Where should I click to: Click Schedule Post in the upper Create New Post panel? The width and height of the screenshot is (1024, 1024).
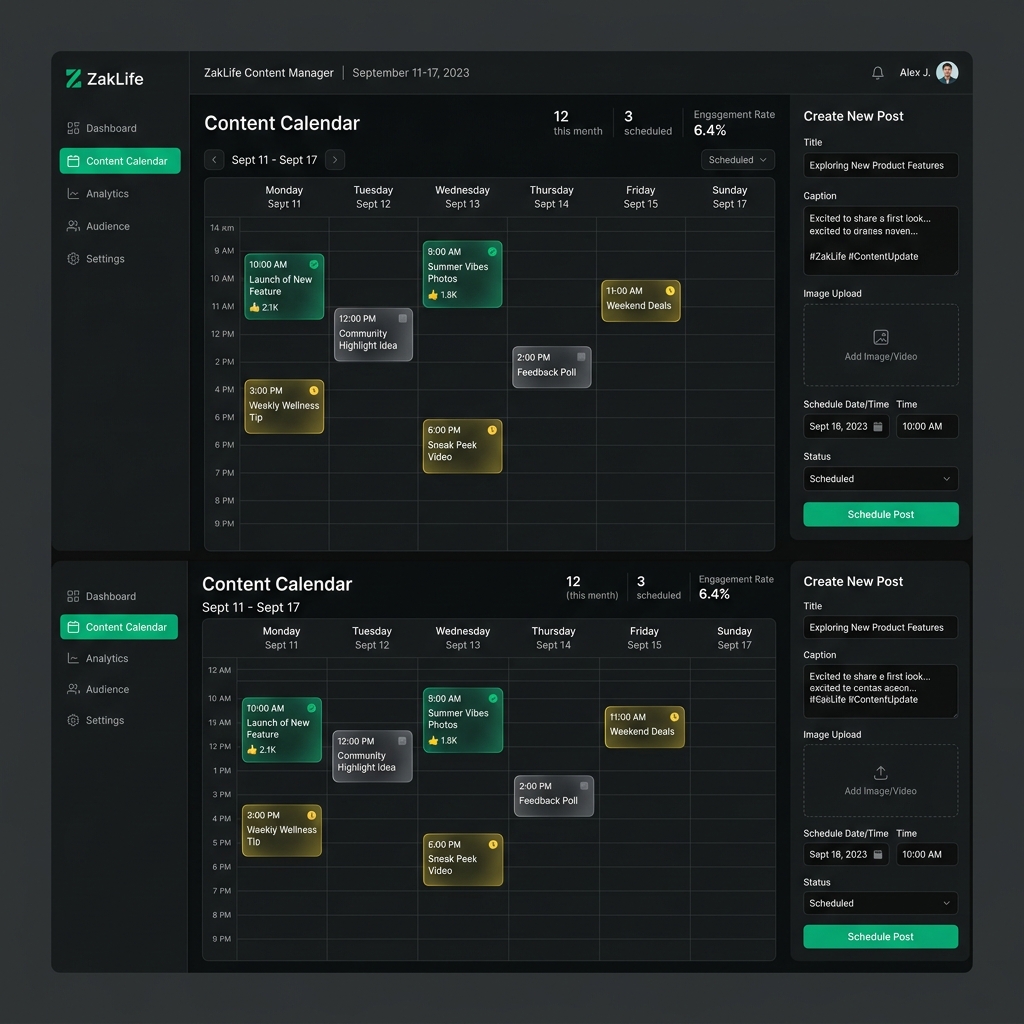point(880,515)
